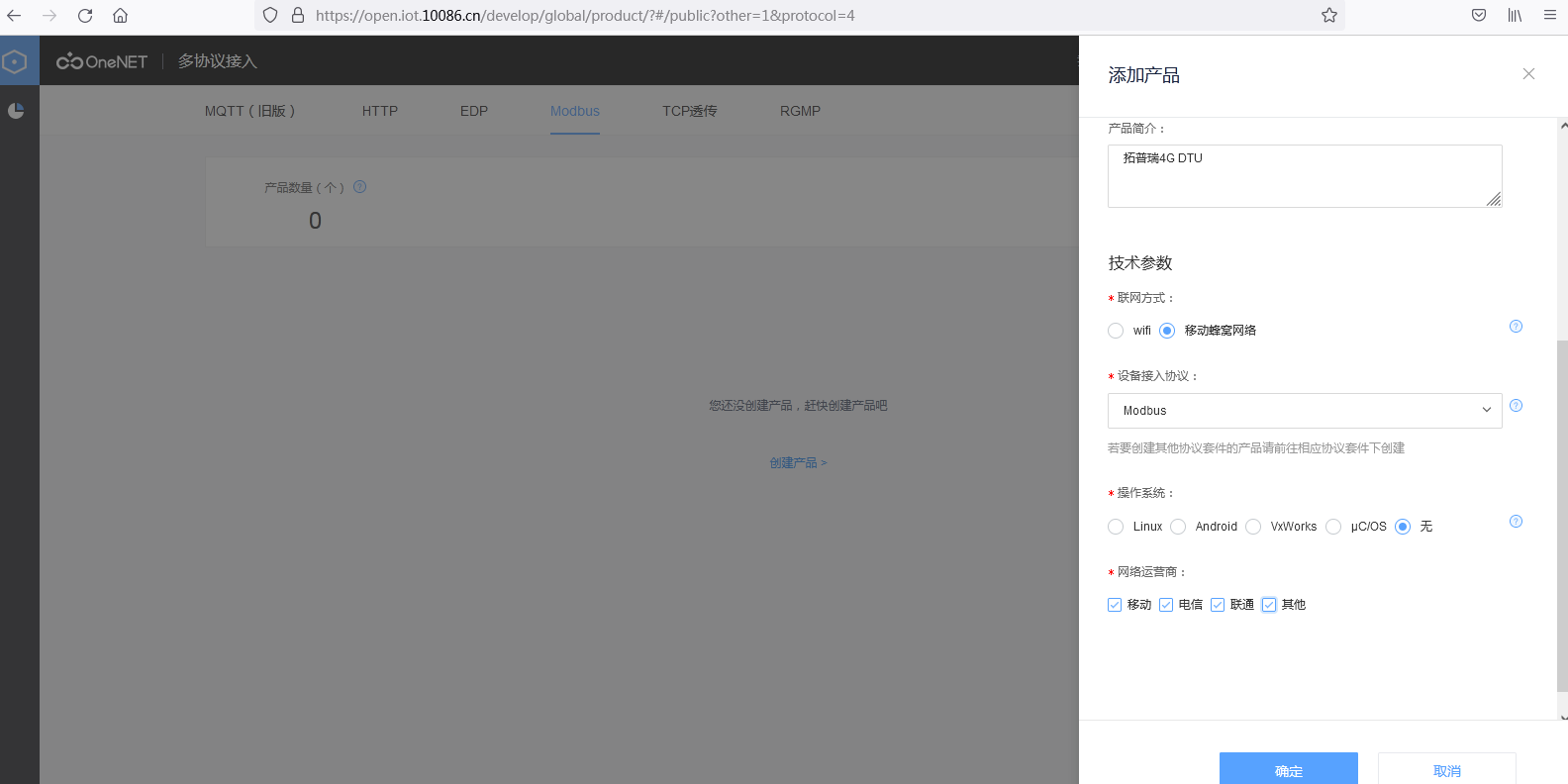Image resolution: width=1568 pixels, height=784 pixels.
Task: Open the HTTP protocol tab
Action: tap(379, 111)
